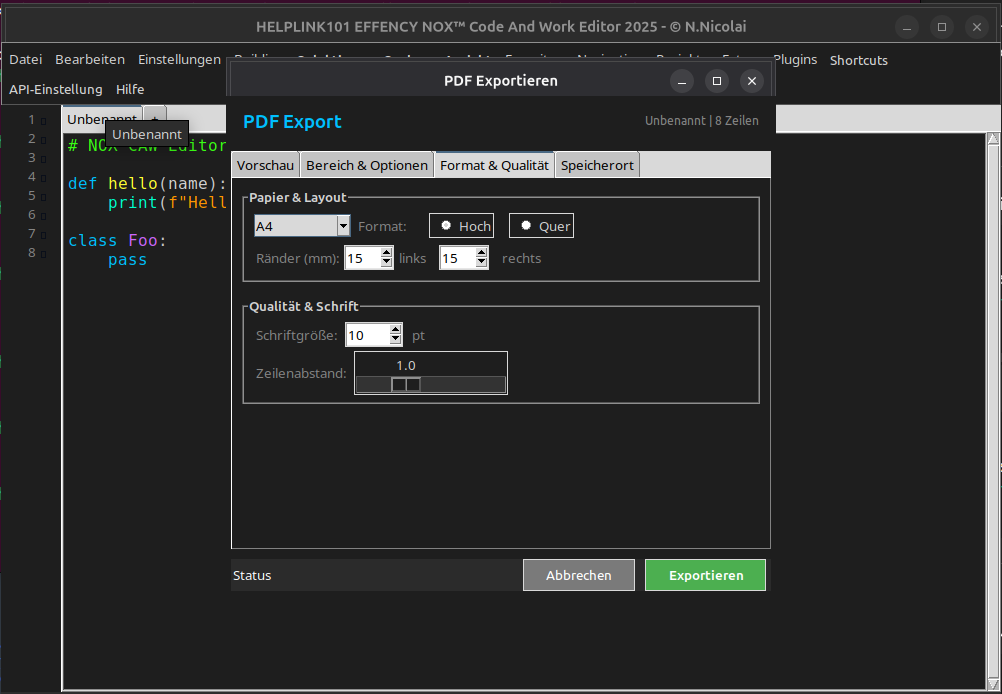Open the Einstellungen menu
Viewport: 1002px width, 694px height.
coord(179,60)
